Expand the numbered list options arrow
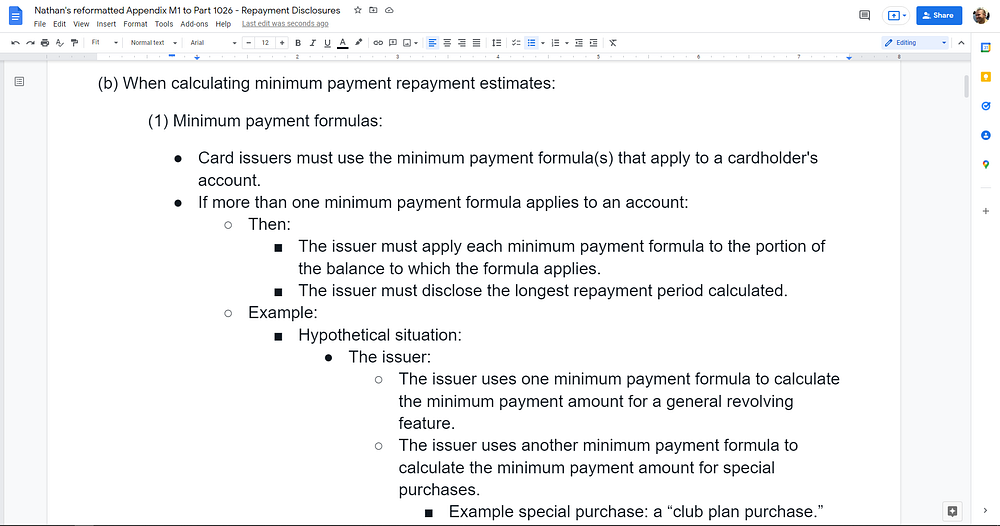The height and width of the screenshot is (526, 1000). click(567, 43)
